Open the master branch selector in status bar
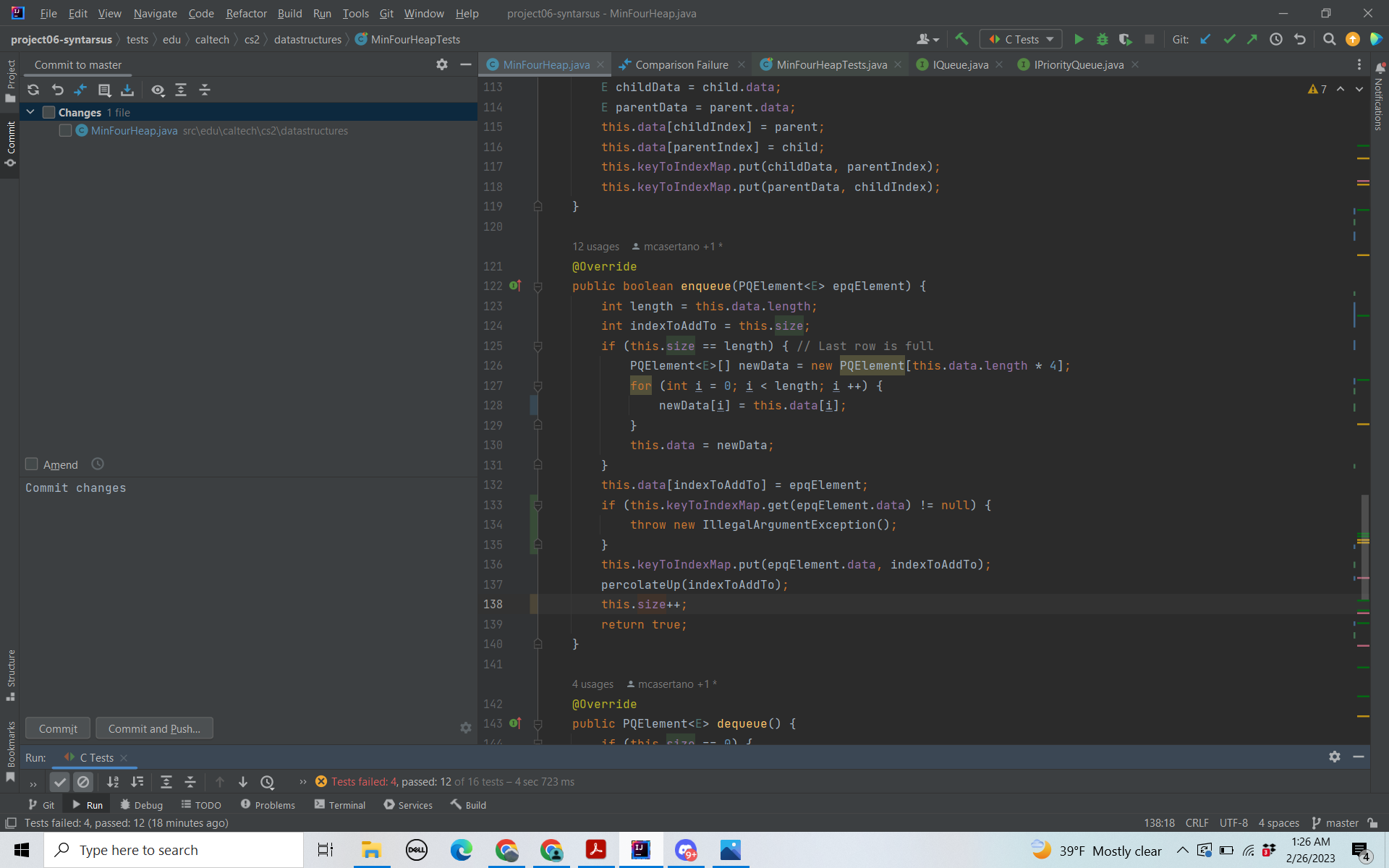The image size is (1389, 868). point(1335,822)
